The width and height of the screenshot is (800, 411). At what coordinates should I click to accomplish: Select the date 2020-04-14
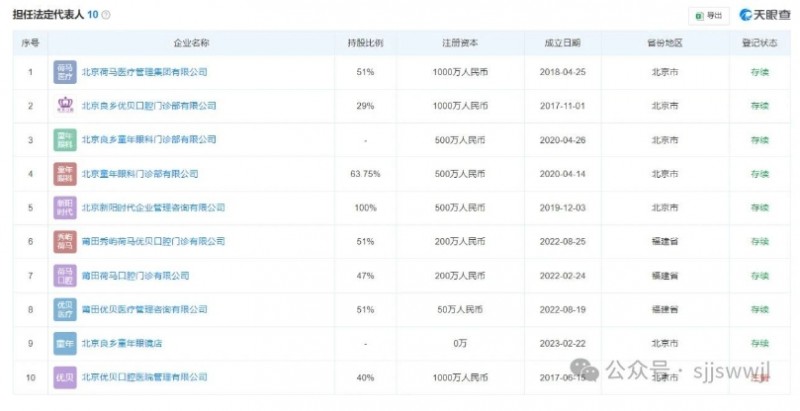click(562, 174)
